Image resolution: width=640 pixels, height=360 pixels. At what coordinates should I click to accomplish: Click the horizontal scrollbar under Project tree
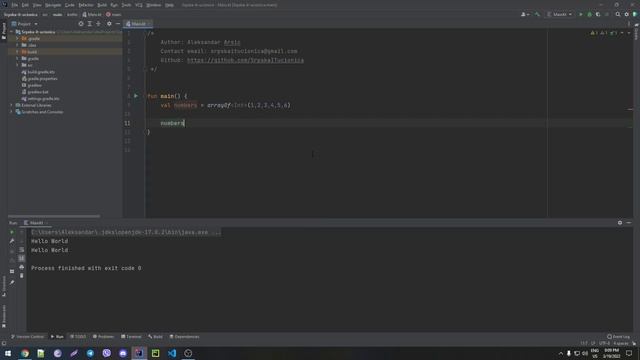(x=54, y=216)
